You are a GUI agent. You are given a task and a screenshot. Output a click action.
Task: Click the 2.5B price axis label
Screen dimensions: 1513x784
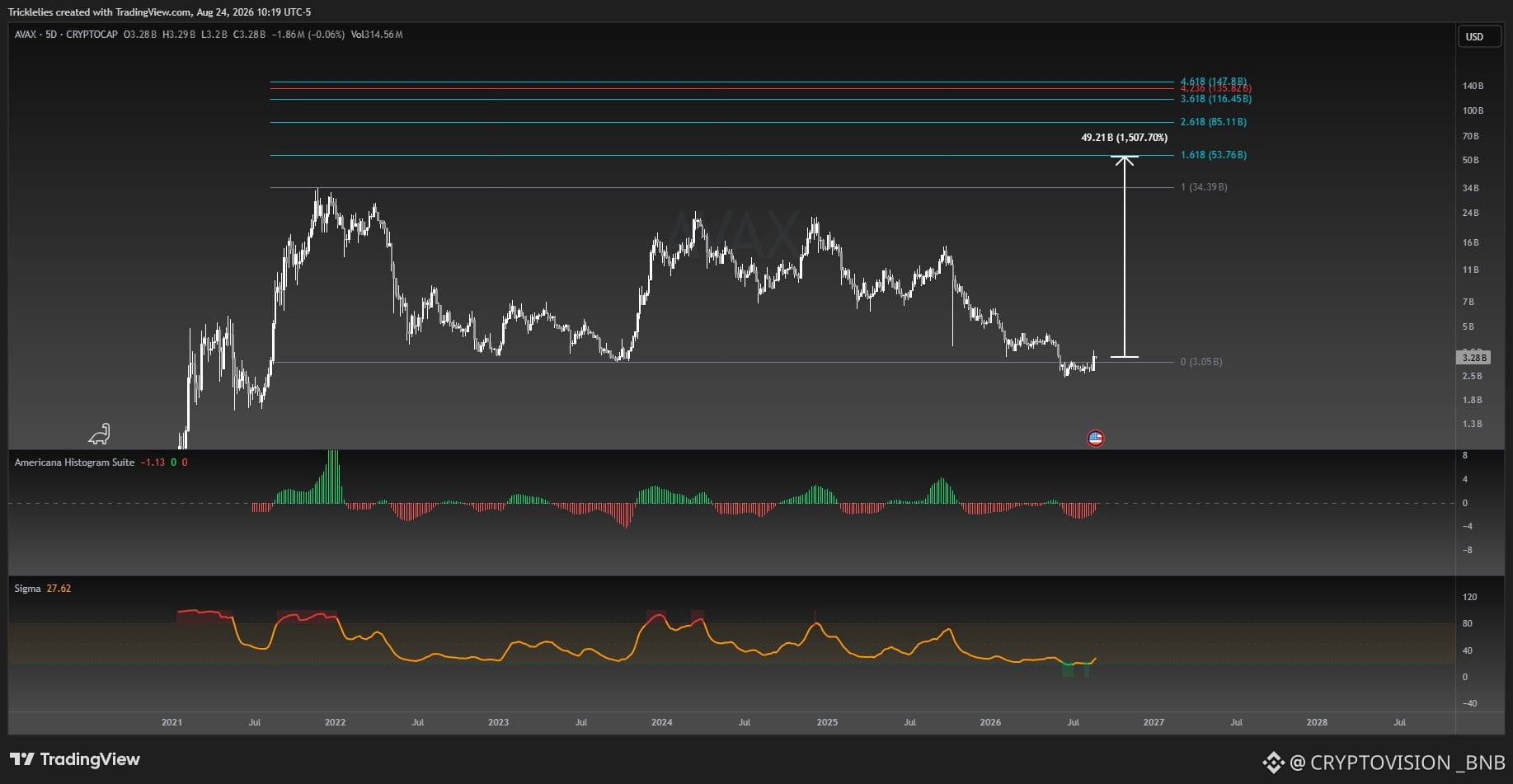click(x=1472, y=377)
